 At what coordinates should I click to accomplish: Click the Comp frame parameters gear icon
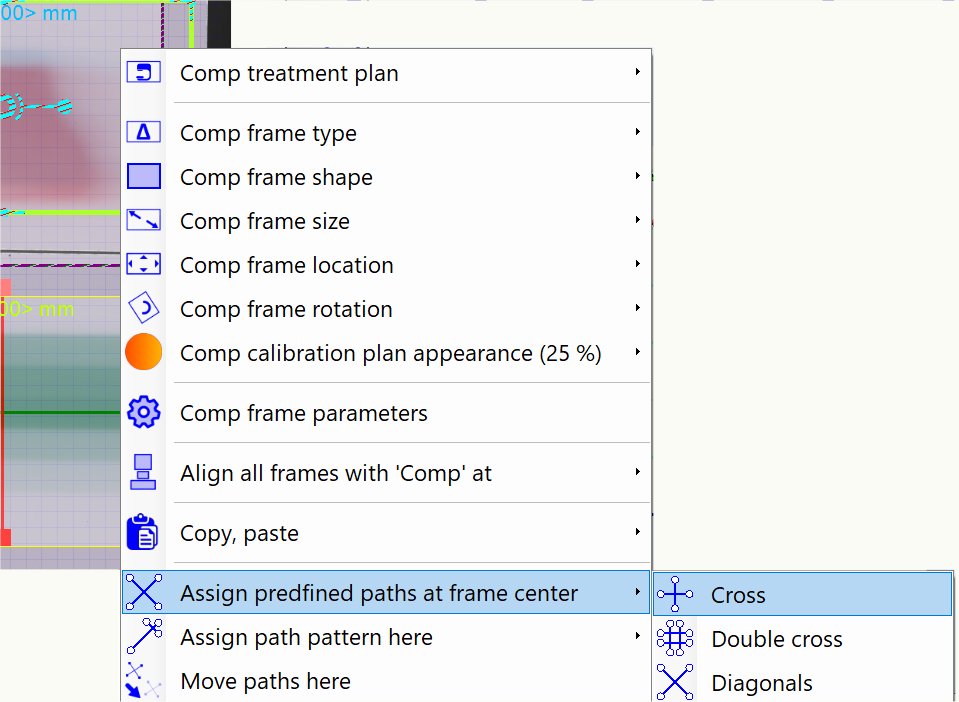tap(144, 413)
